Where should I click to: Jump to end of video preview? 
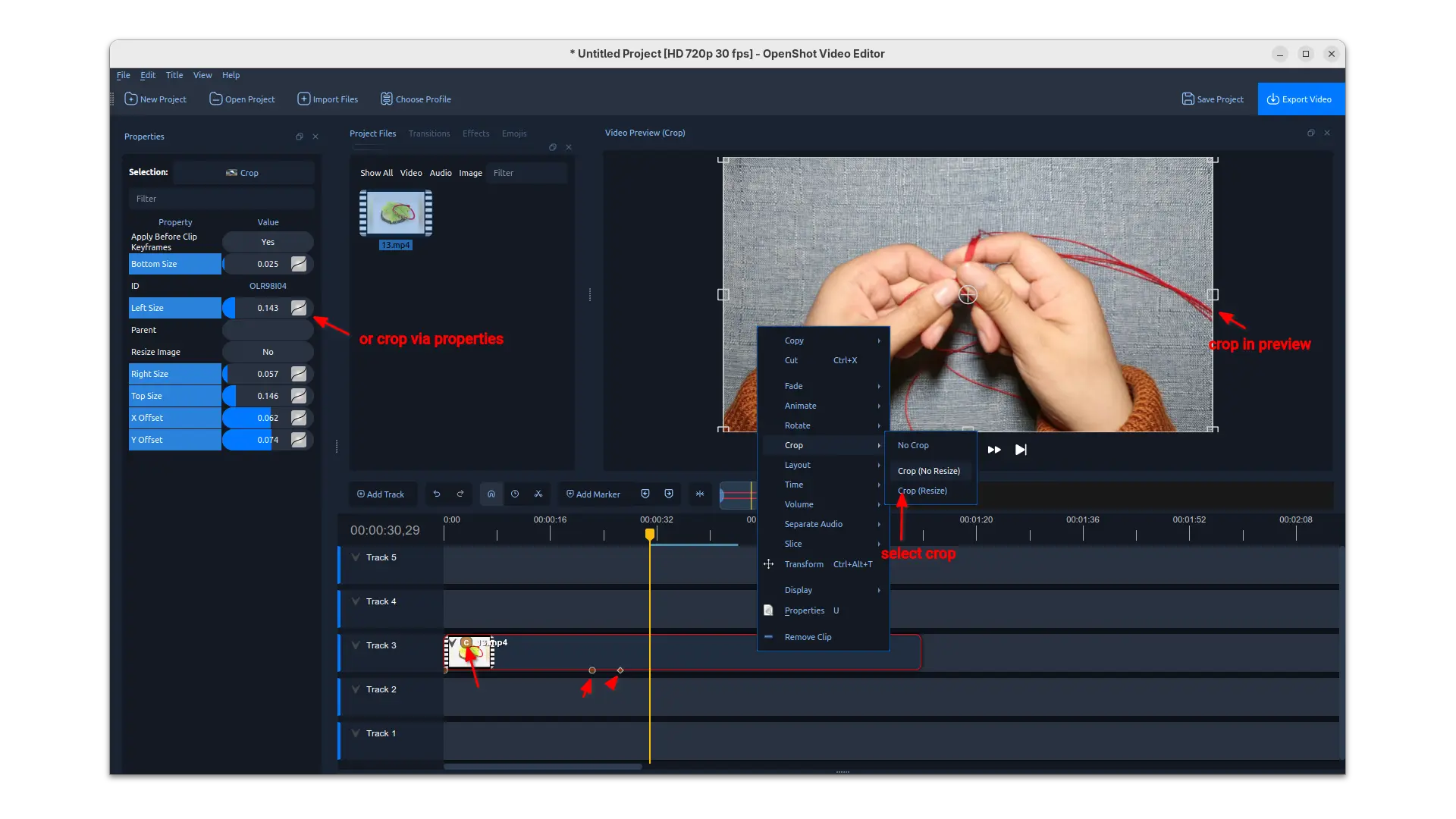point(1021,450)
